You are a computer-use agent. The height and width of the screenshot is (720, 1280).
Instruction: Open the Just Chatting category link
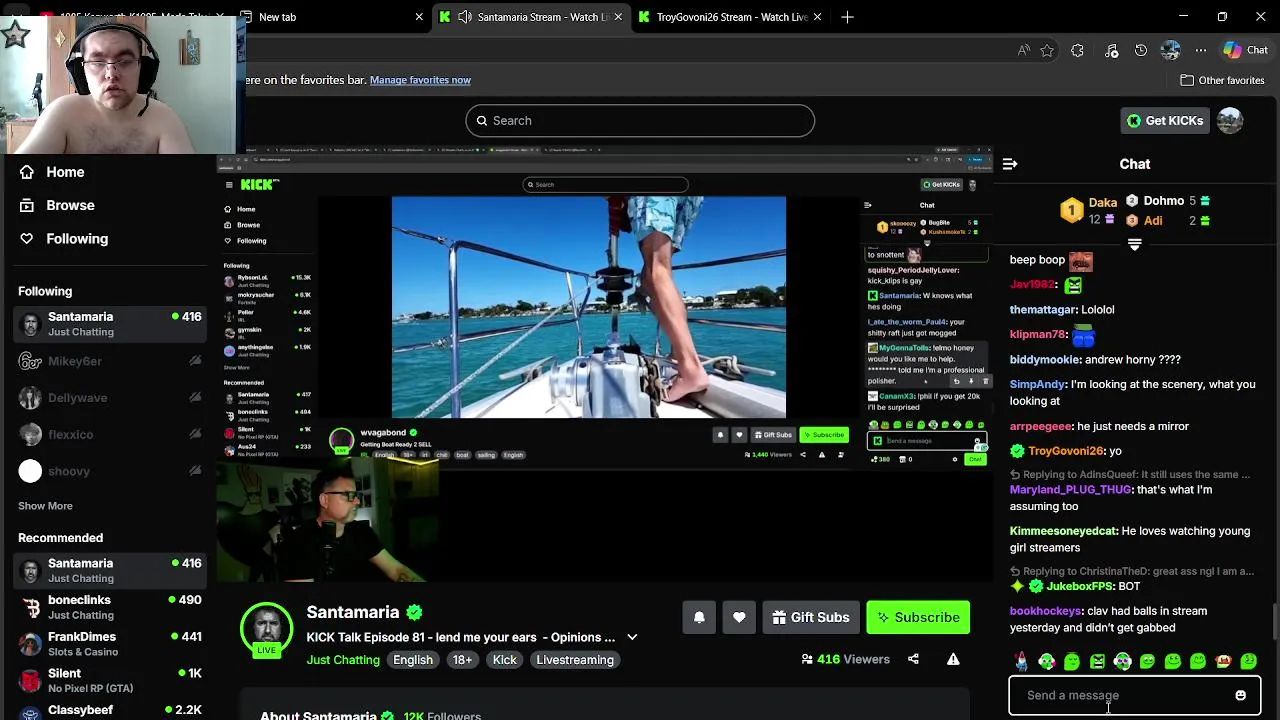coord(343,660)
